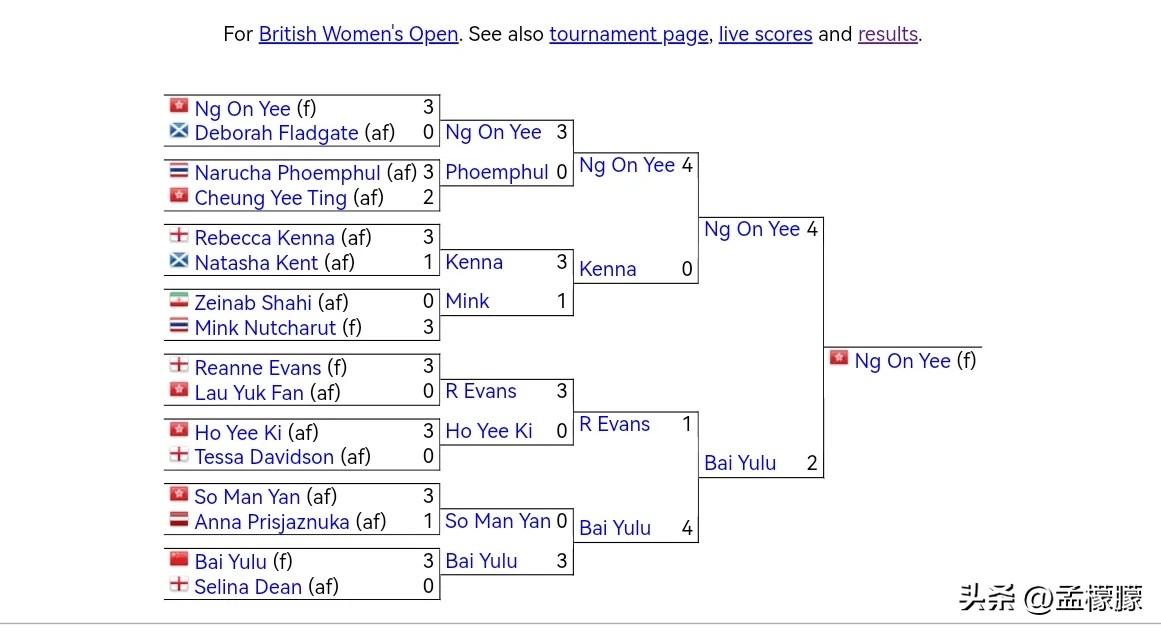Go to the tournament page link
The image size is (1161, 631).
tap(628, 34)
